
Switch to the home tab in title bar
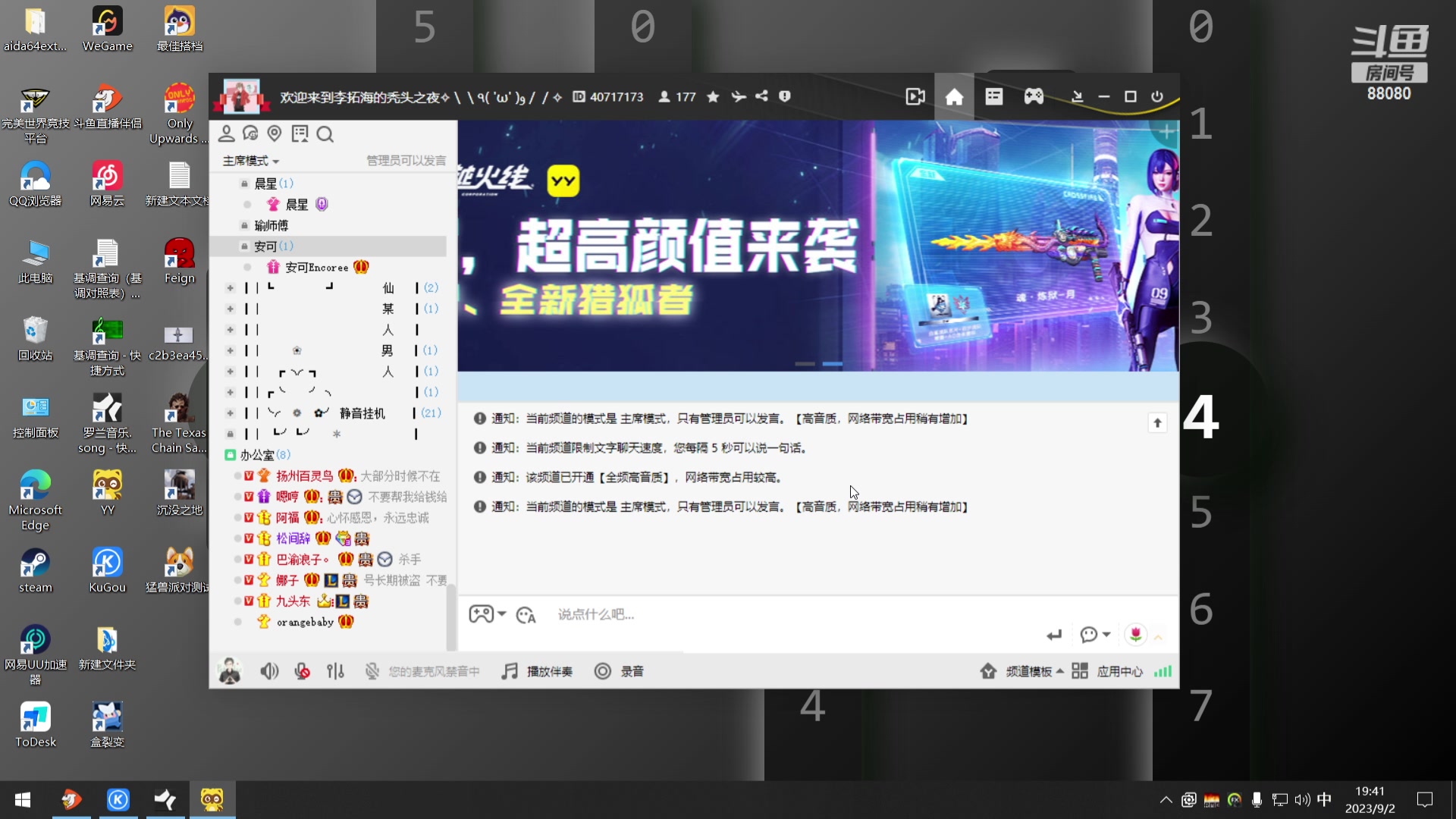tap(955, 96)
